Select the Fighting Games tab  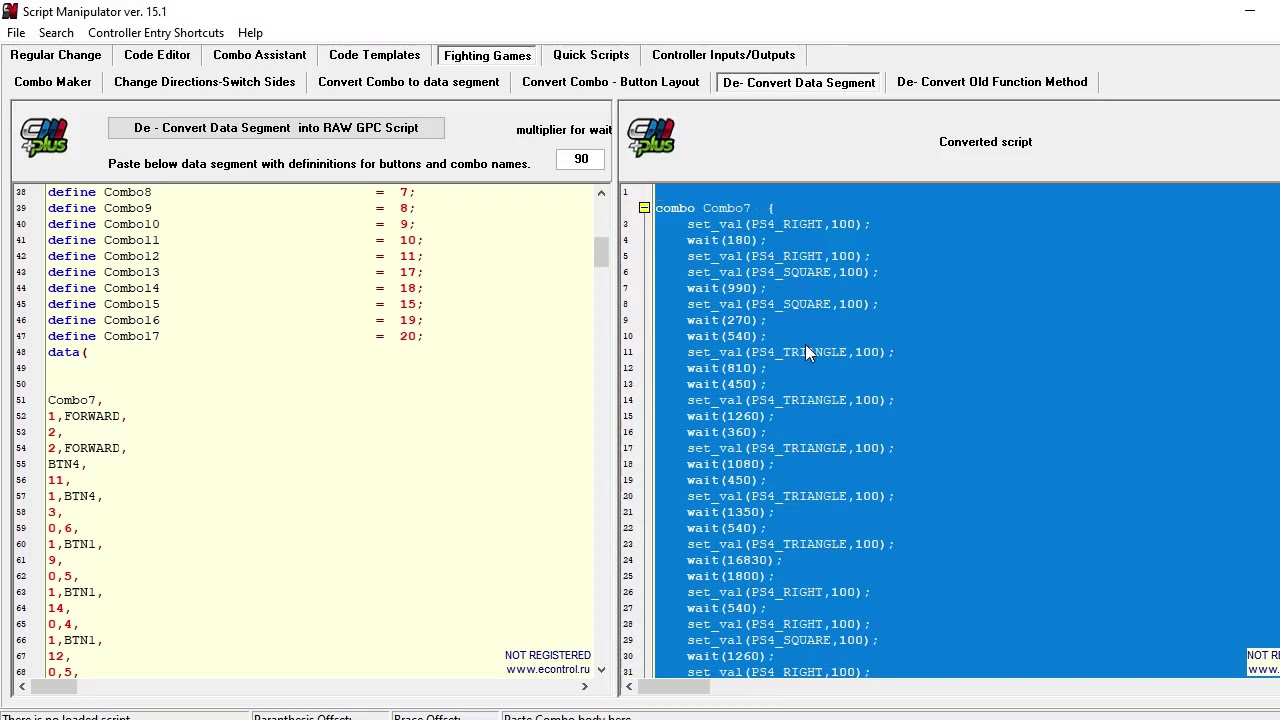pos(487,55)
